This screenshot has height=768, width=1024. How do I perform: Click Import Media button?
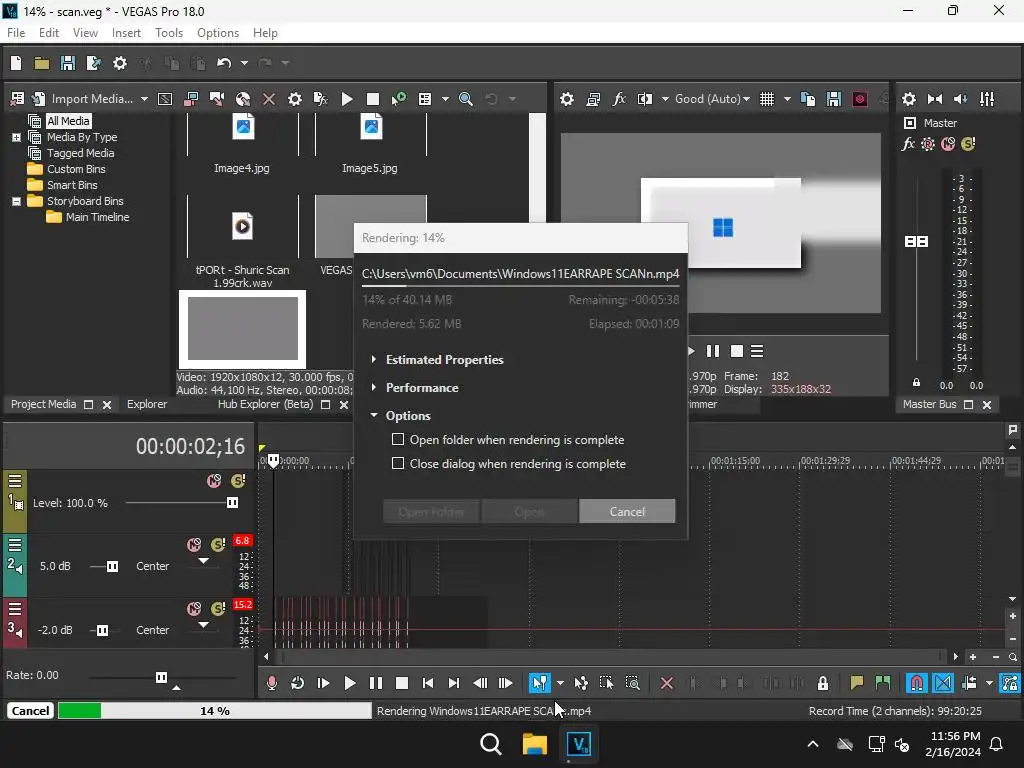point(83,99)
